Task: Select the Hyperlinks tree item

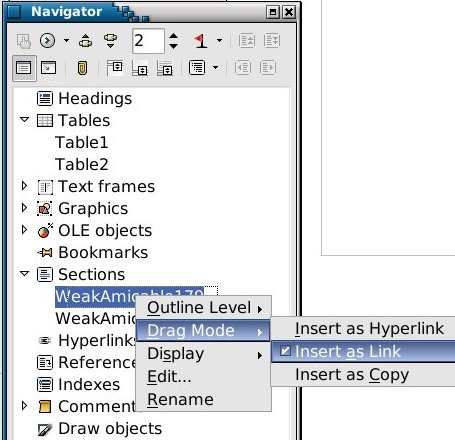Action: tap(97, 340)
